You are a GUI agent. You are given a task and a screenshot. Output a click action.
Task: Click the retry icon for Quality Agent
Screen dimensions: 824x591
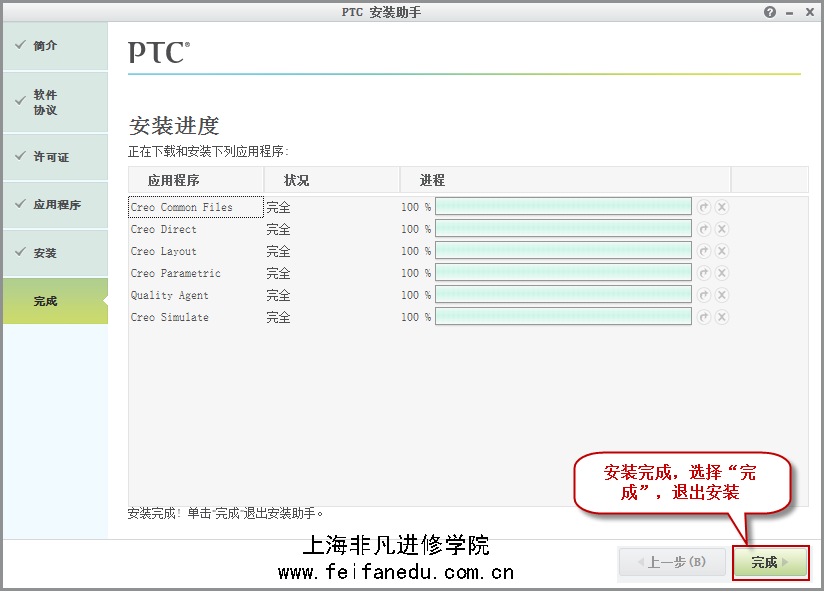pos(704,295)
